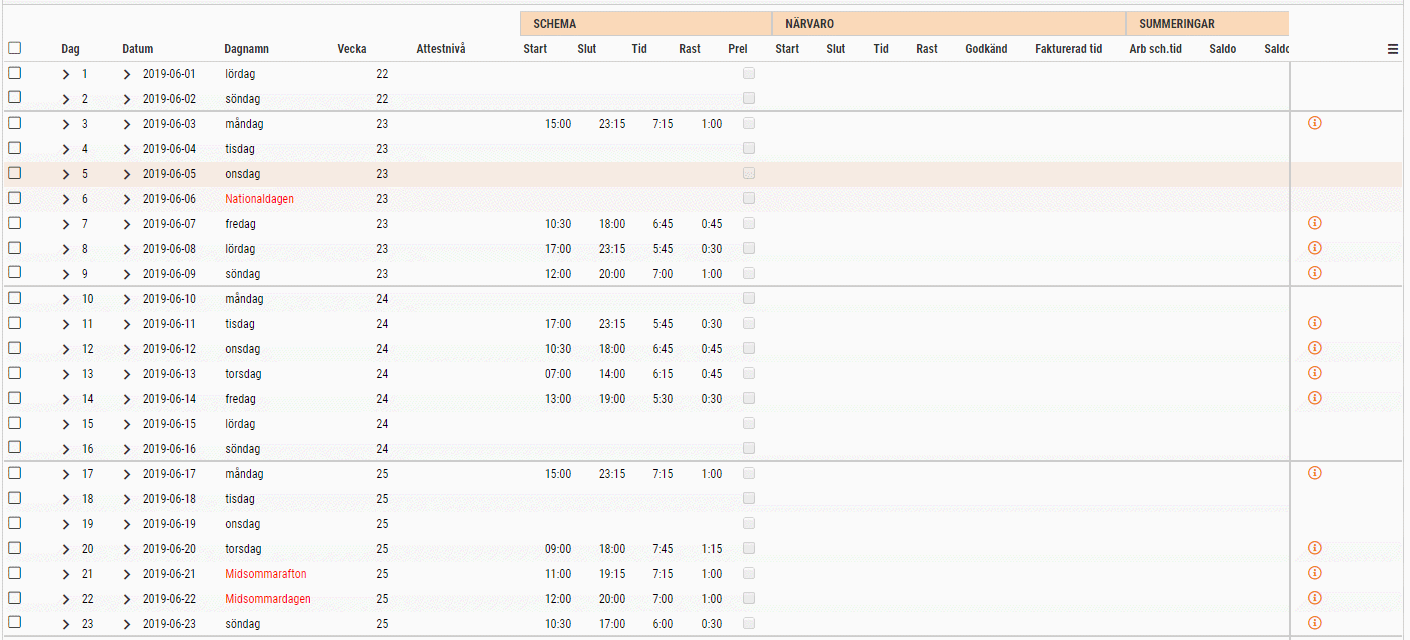Click the SCHEMA column group header
The image size is (1410, 640).
[645, 23]
